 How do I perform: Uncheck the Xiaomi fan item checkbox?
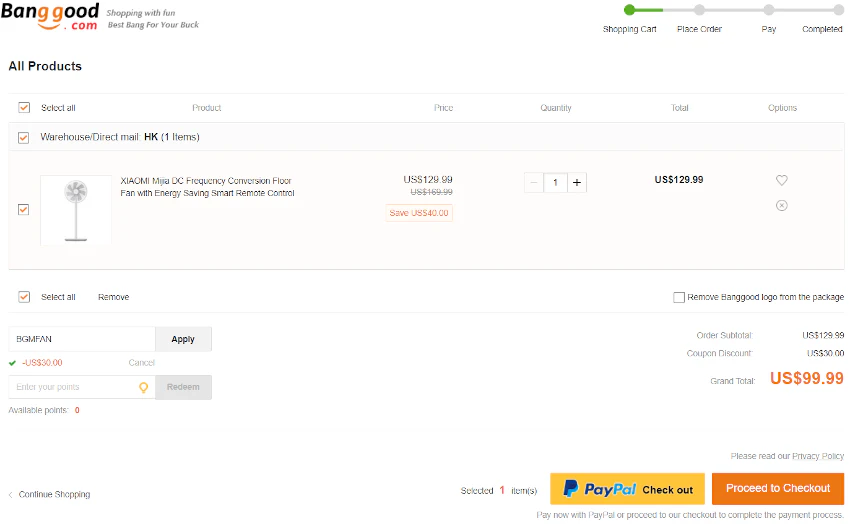point(23,210)
